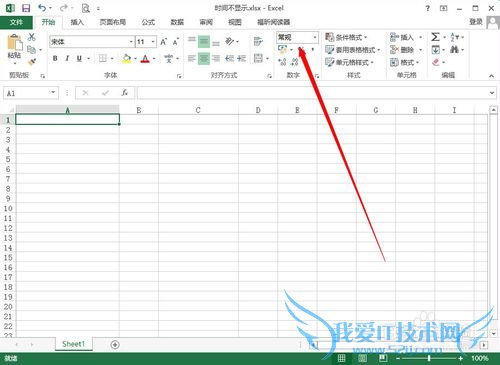Adjust the zoom slider handle
This screenshot has height=365, width=500.
click(x=429, y=358)
